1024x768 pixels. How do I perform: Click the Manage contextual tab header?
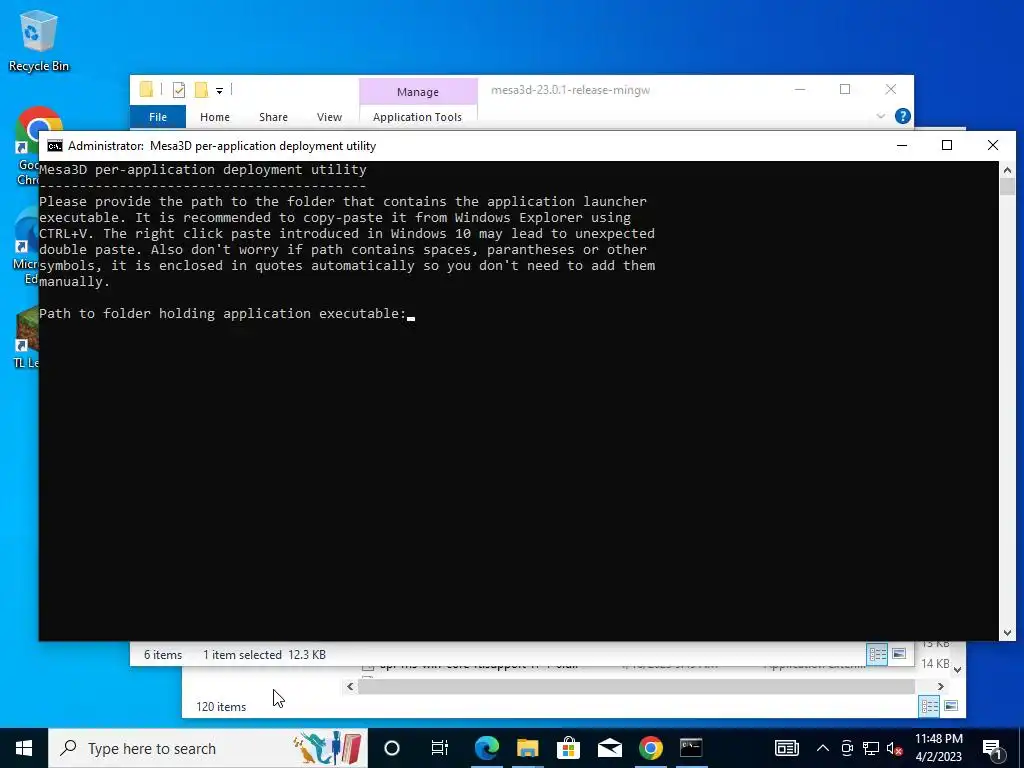click(418, 92)
